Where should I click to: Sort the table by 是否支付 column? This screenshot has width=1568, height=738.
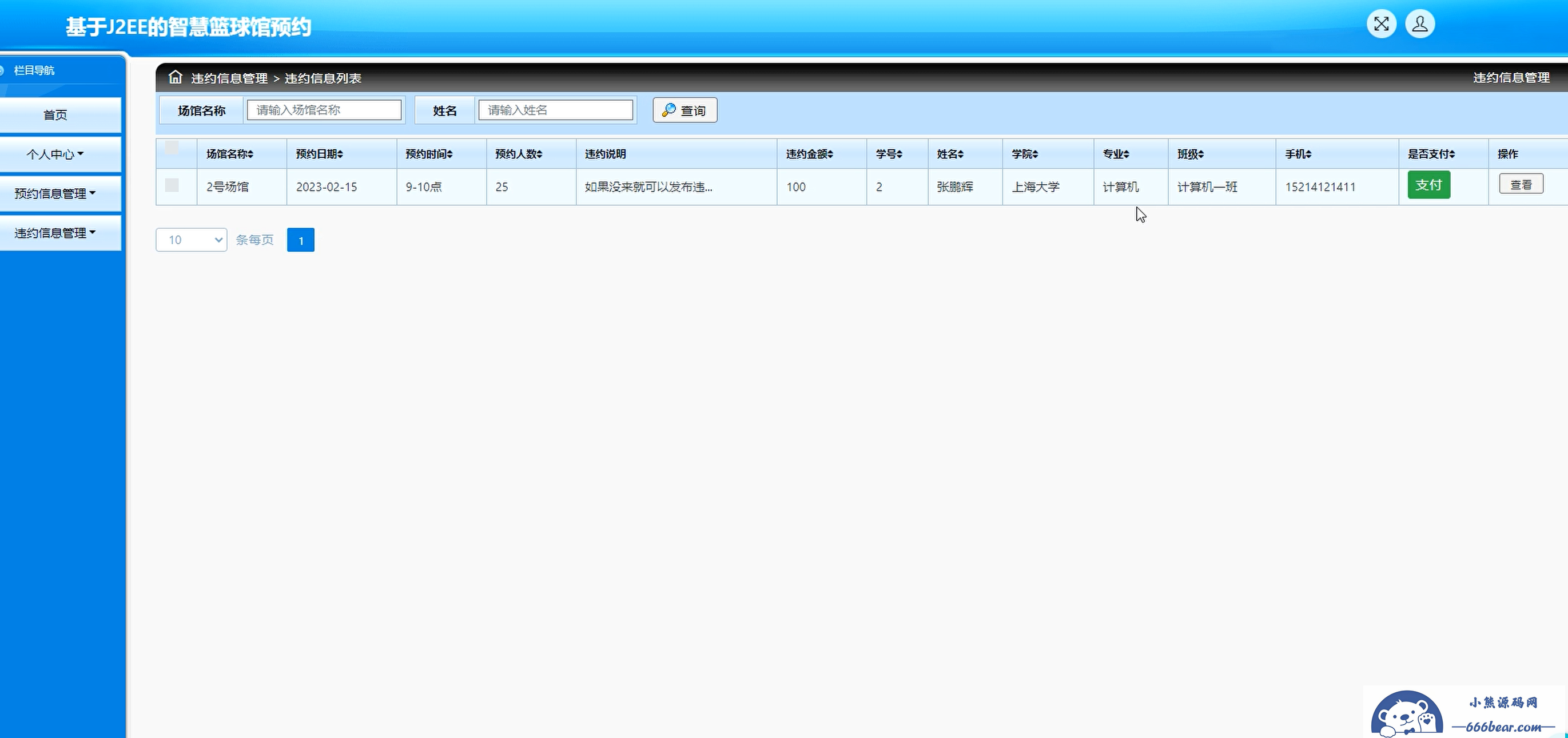[1432, 154]
